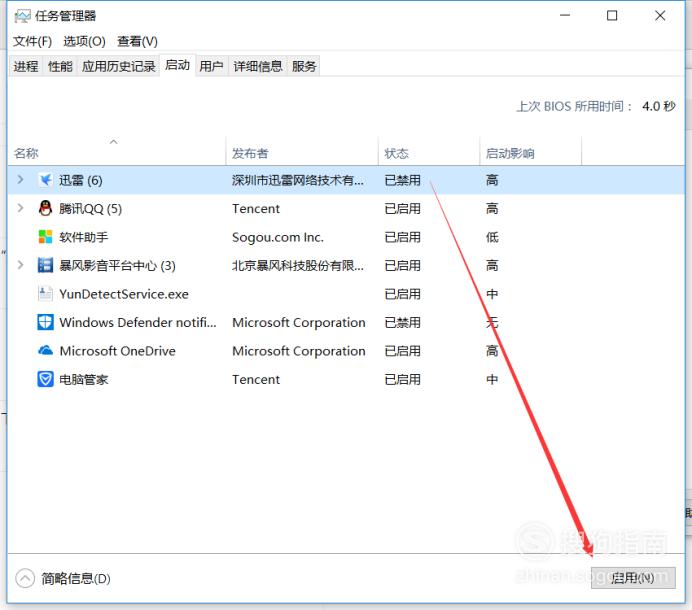The height and width of the screenshot is (610, 692).
Task: Click the 启用(N) button
Action: click(x=633, y=577)
